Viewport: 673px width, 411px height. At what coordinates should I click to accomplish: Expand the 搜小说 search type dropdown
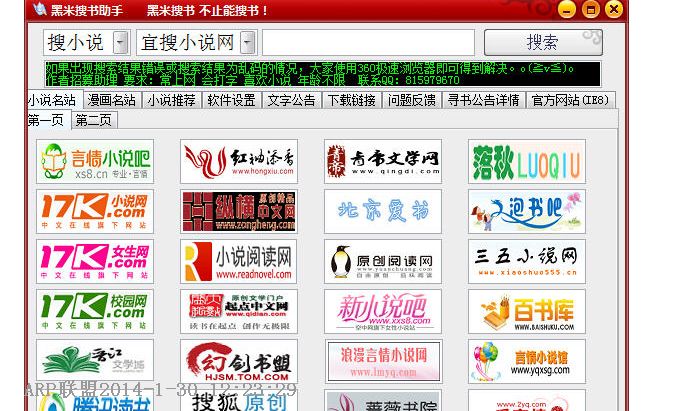(121, 43)
